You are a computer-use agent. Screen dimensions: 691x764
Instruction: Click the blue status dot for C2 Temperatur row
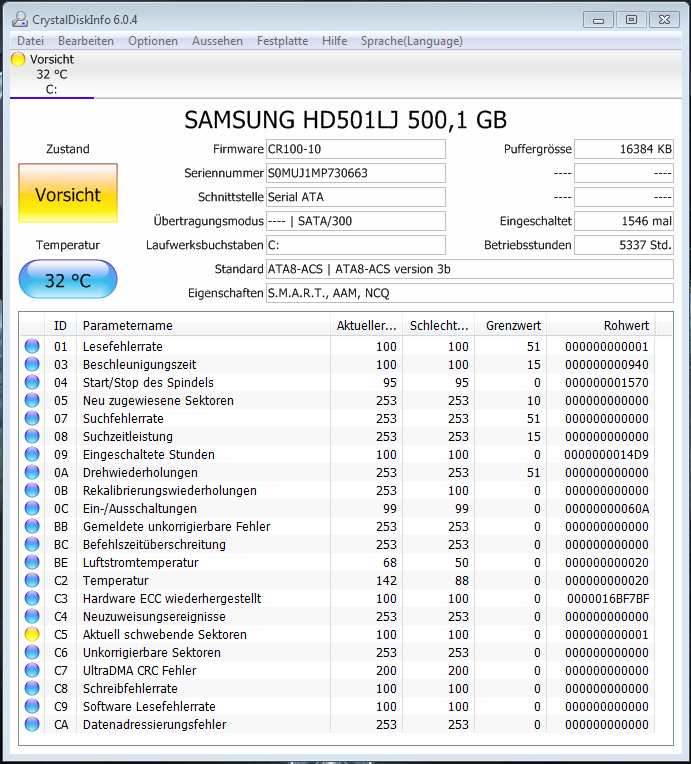tap(32, 580)
